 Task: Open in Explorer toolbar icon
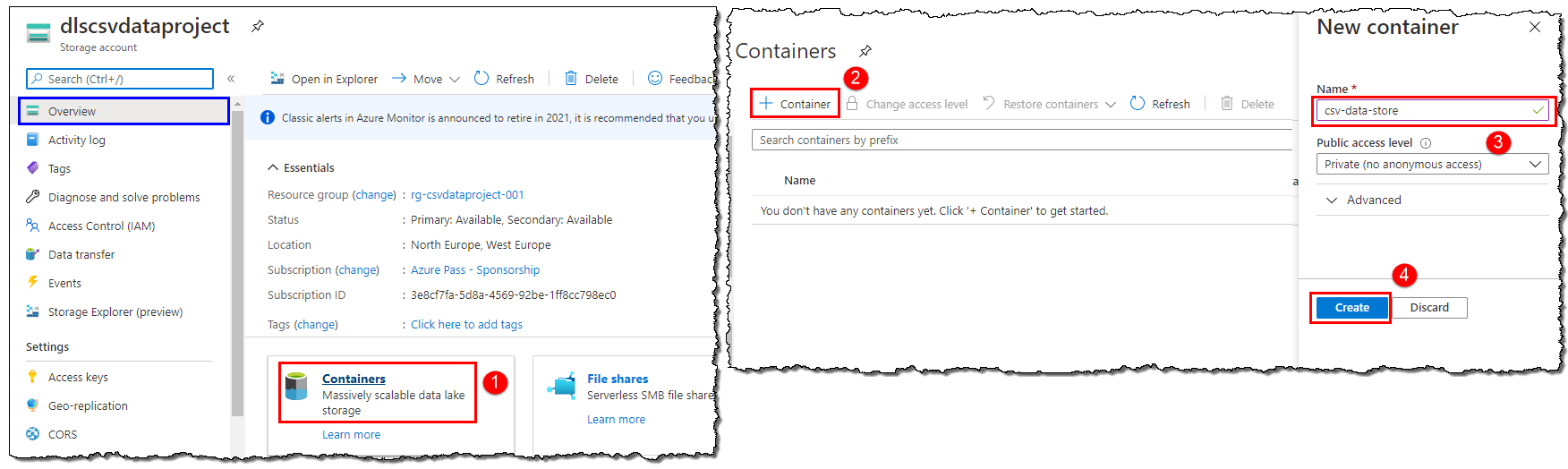[278, 79]
